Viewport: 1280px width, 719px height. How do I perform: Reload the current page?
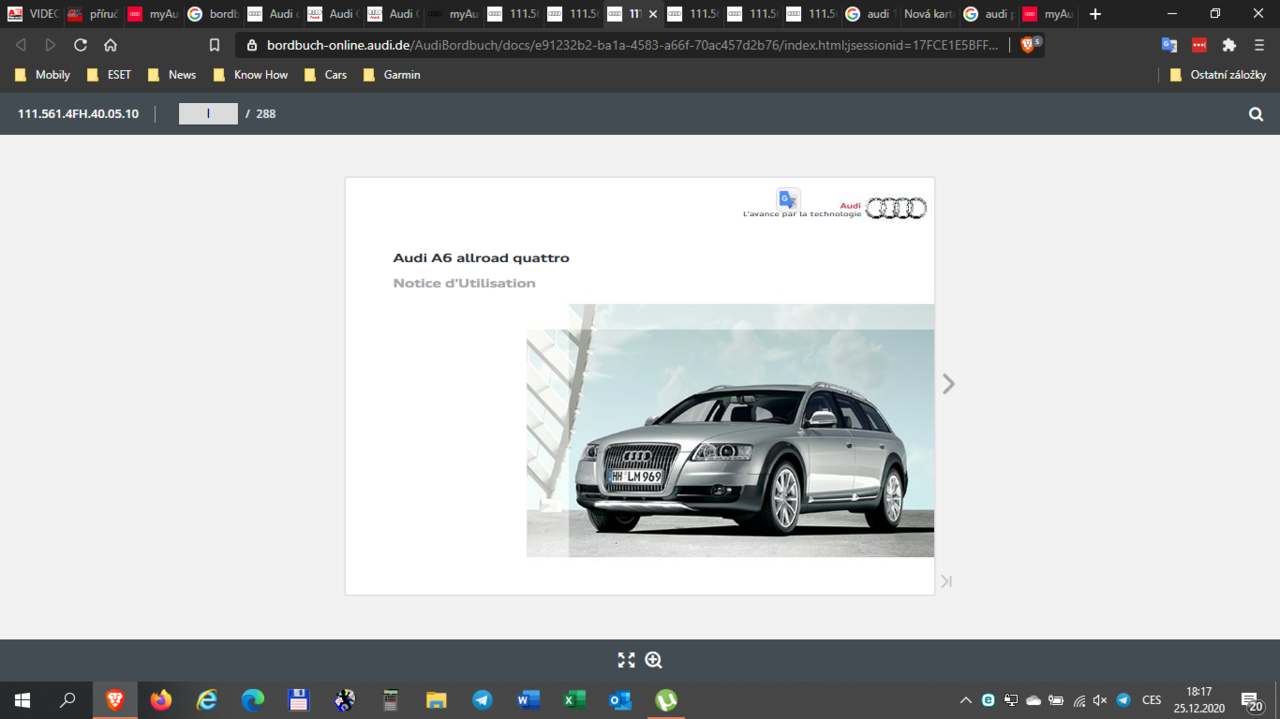click(80, 45)
